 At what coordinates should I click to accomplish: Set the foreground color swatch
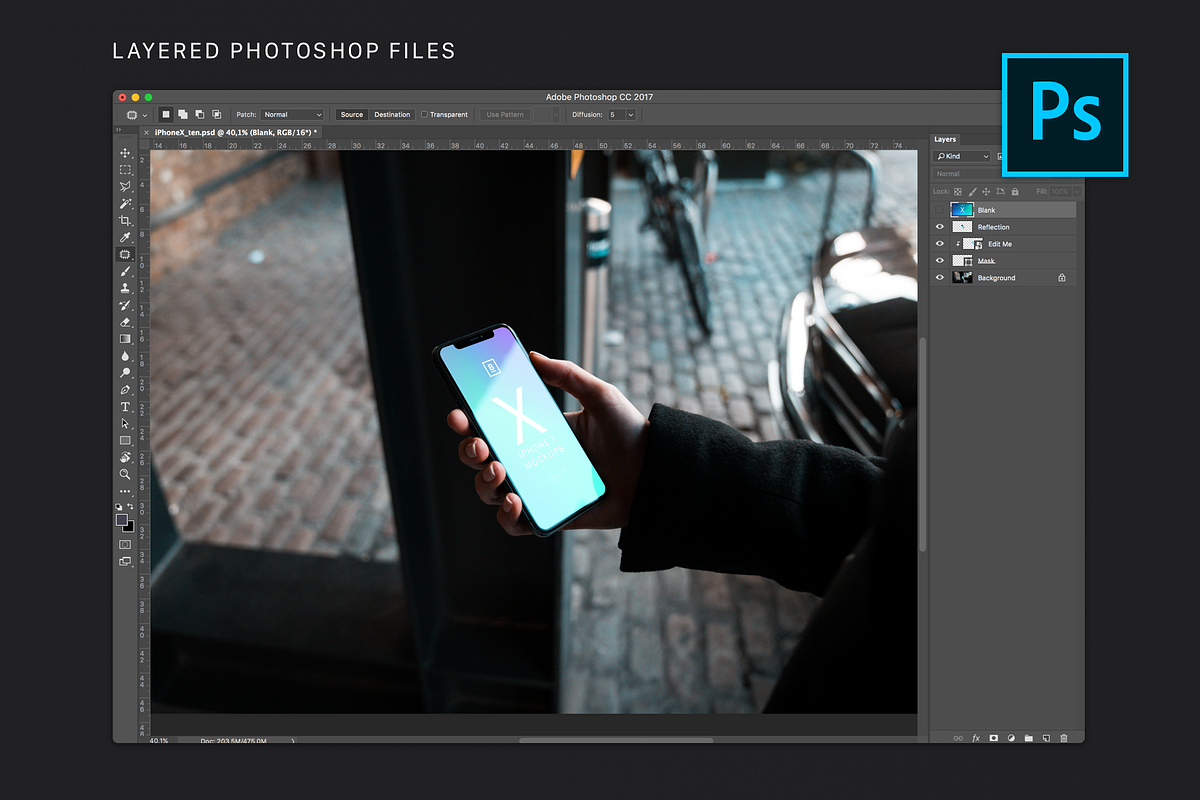(122, 520)
